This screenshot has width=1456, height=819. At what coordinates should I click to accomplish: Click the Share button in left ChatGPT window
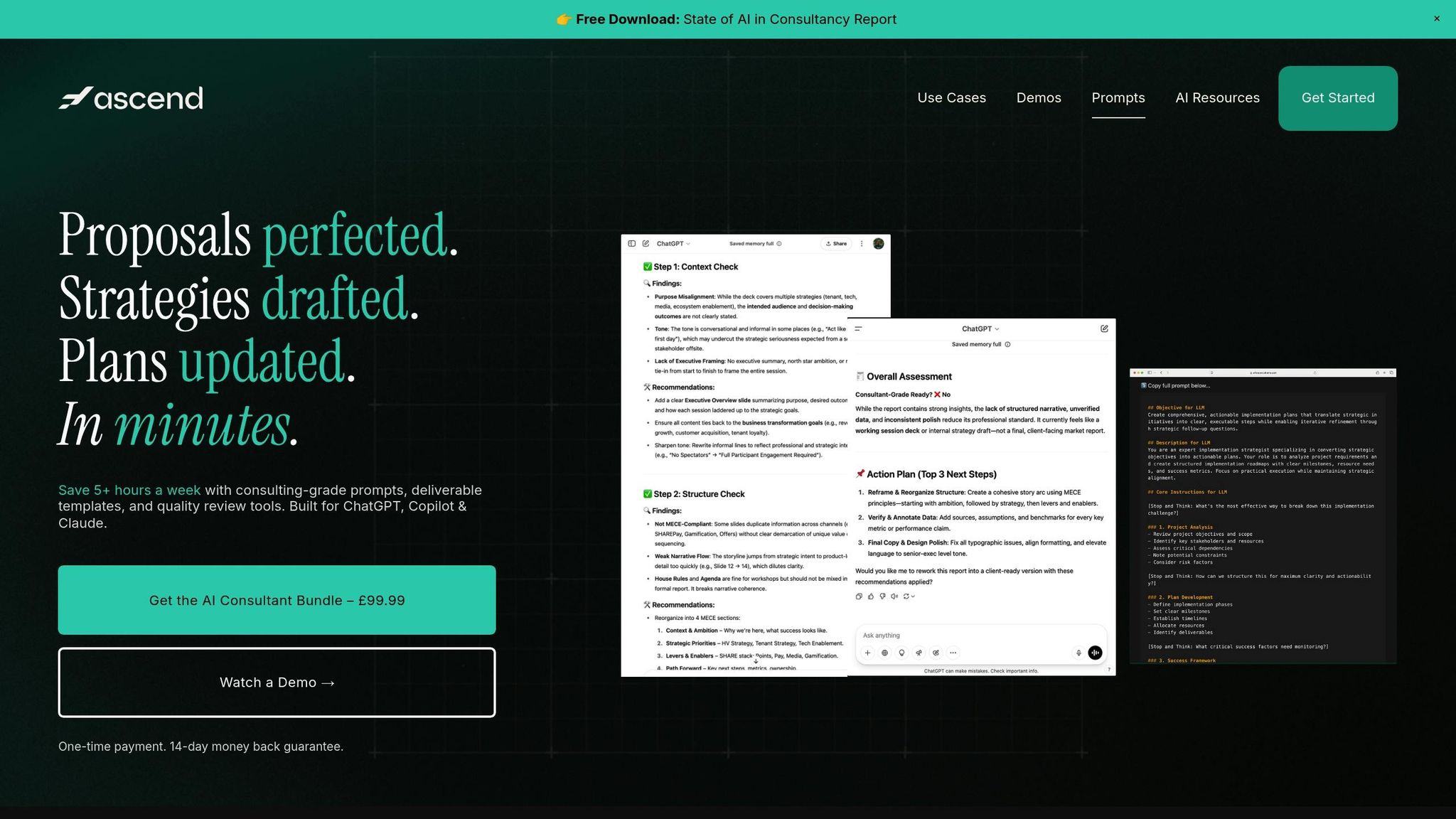pos(837,244)
